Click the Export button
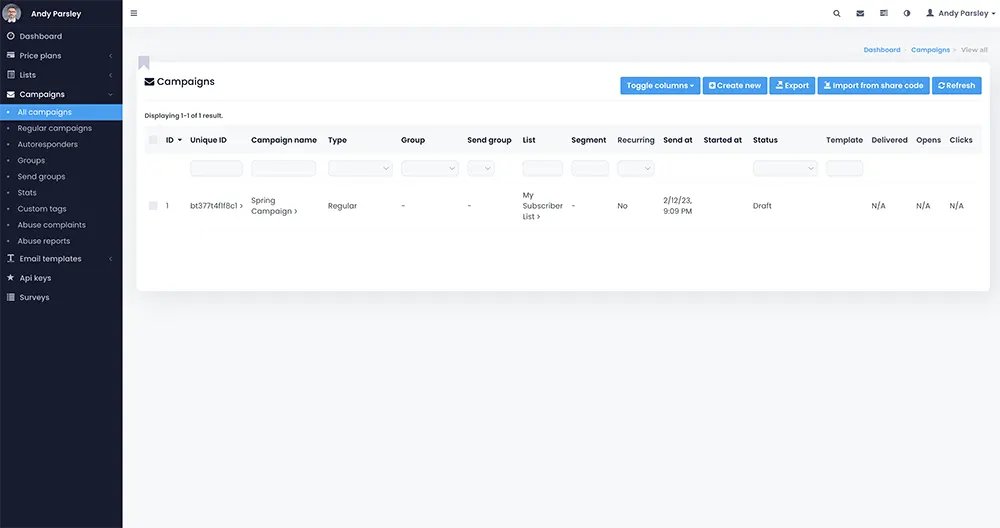1000x528 pixels. tap(792, 85)
